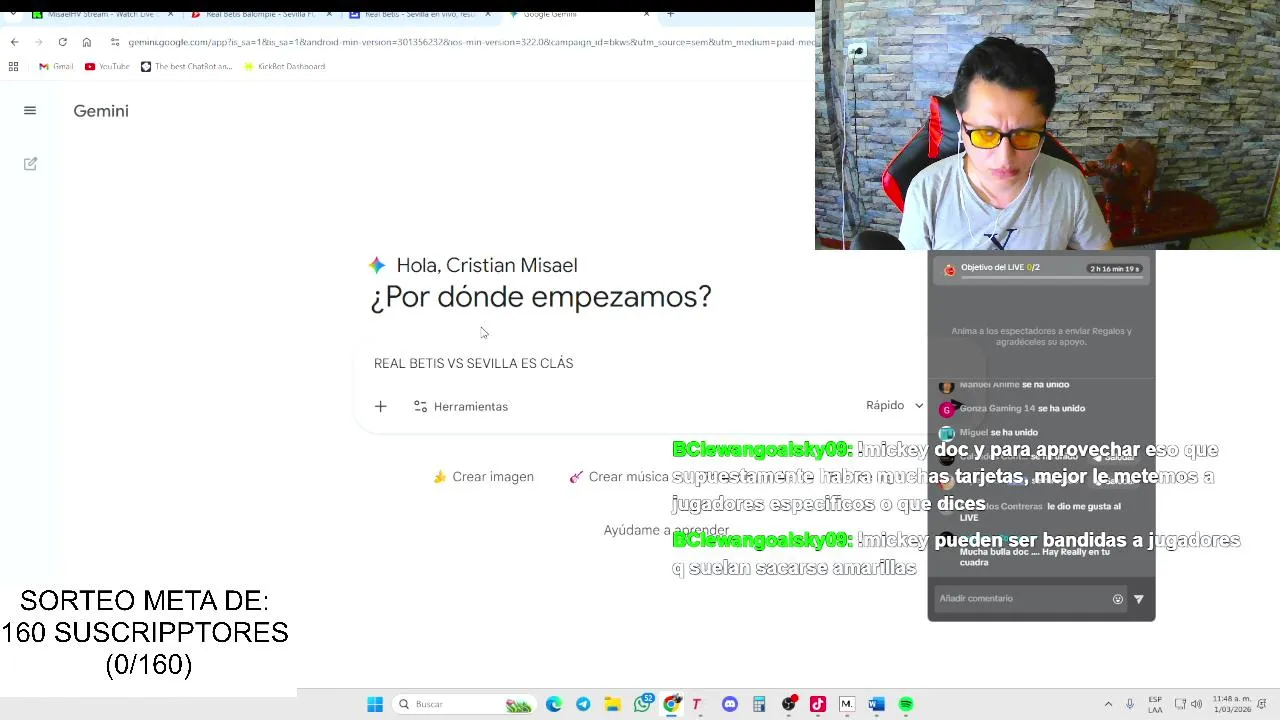Click the Objetivo del LIVE progress bar
Screen dimensions: 1280x720
coord(1050,277)
